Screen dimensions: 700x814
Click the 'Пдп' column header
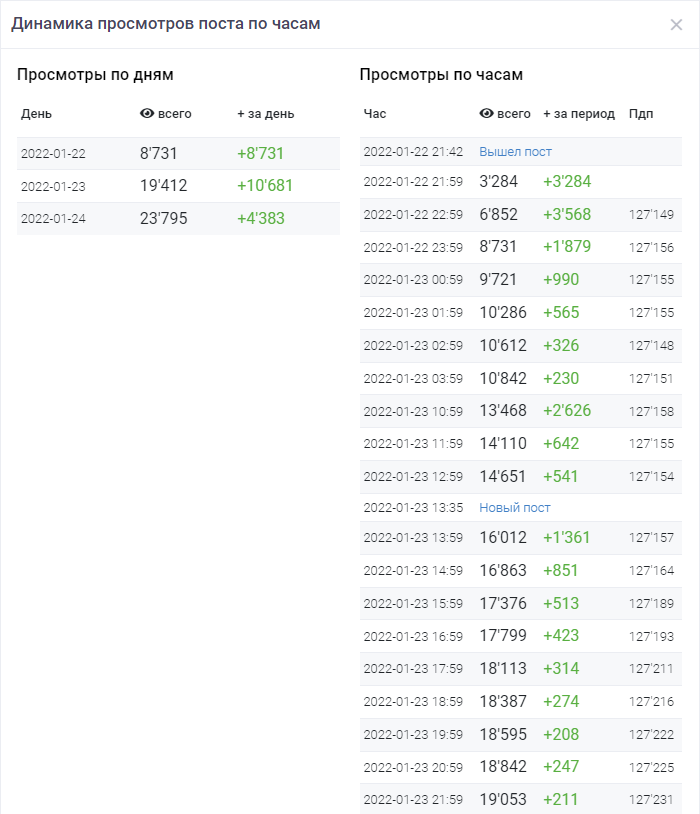pyautogui.click(x=640, y=114)
